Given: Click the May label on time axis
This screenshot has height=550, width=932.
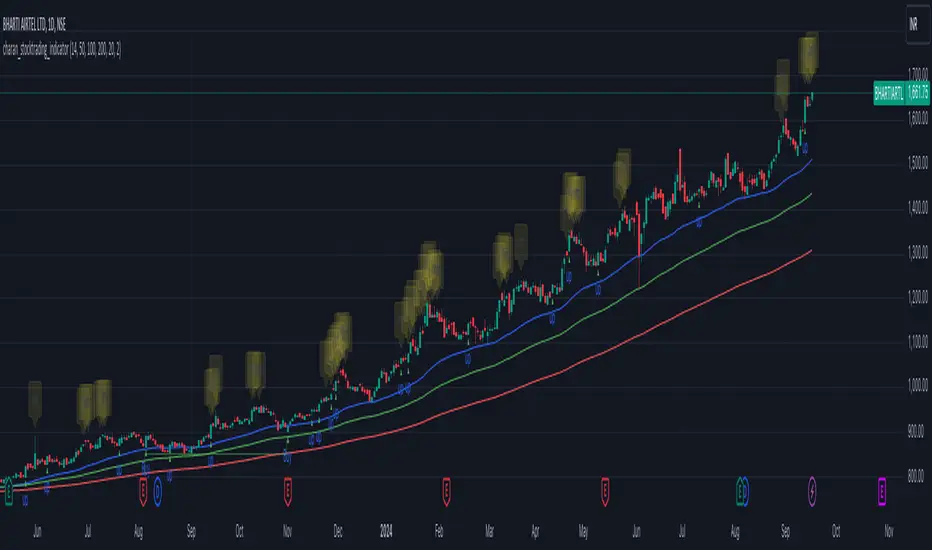Looking at the screenshot, I should click(583, 532).
